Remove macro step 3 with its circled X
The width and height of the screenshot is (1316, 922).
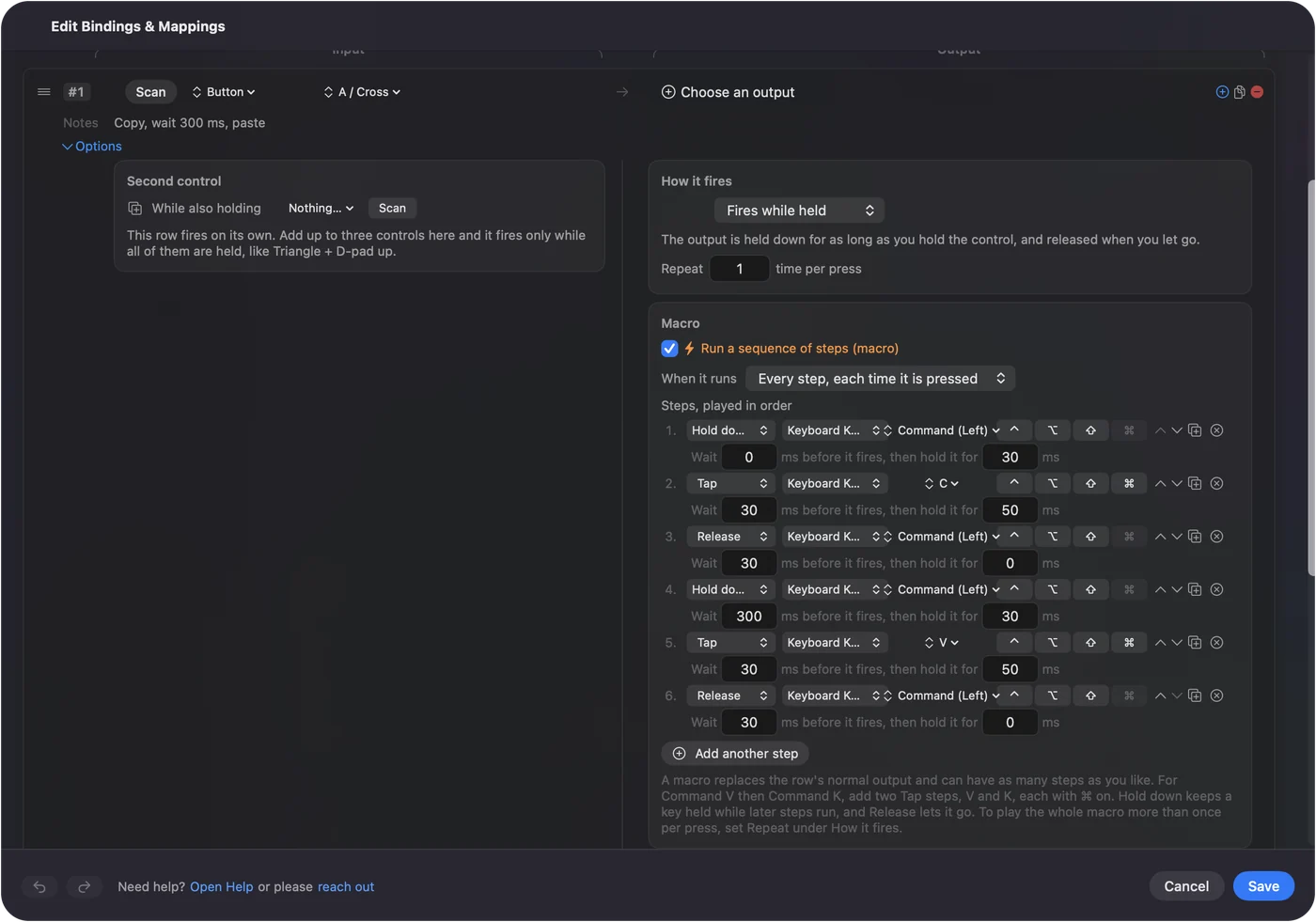pos(1216,537)
